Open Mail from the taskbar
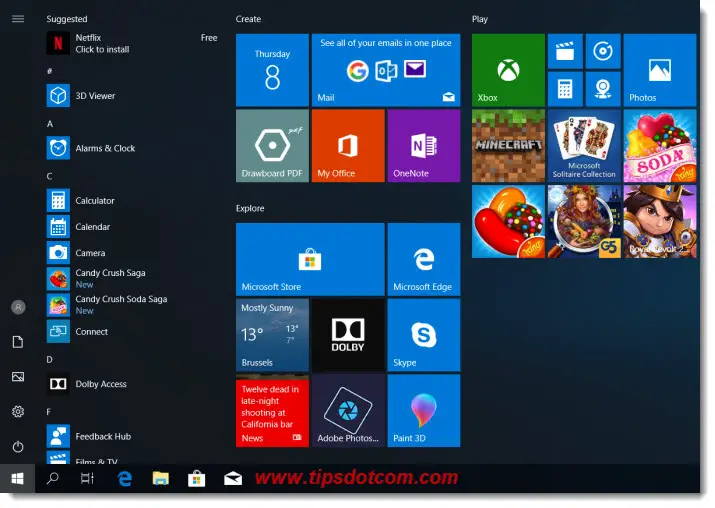This screenshot has height=508, width=715. click(233, 478)
